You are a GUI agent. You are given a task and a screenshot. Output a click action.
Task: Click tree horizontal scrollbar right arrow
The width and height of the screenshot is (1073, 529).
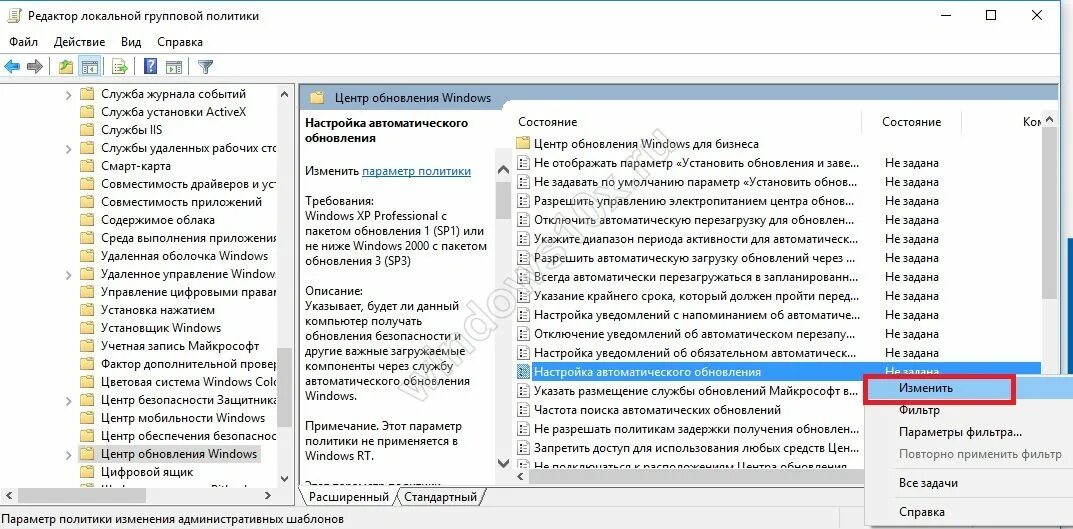pyautogui.click(x=268, y=495)
